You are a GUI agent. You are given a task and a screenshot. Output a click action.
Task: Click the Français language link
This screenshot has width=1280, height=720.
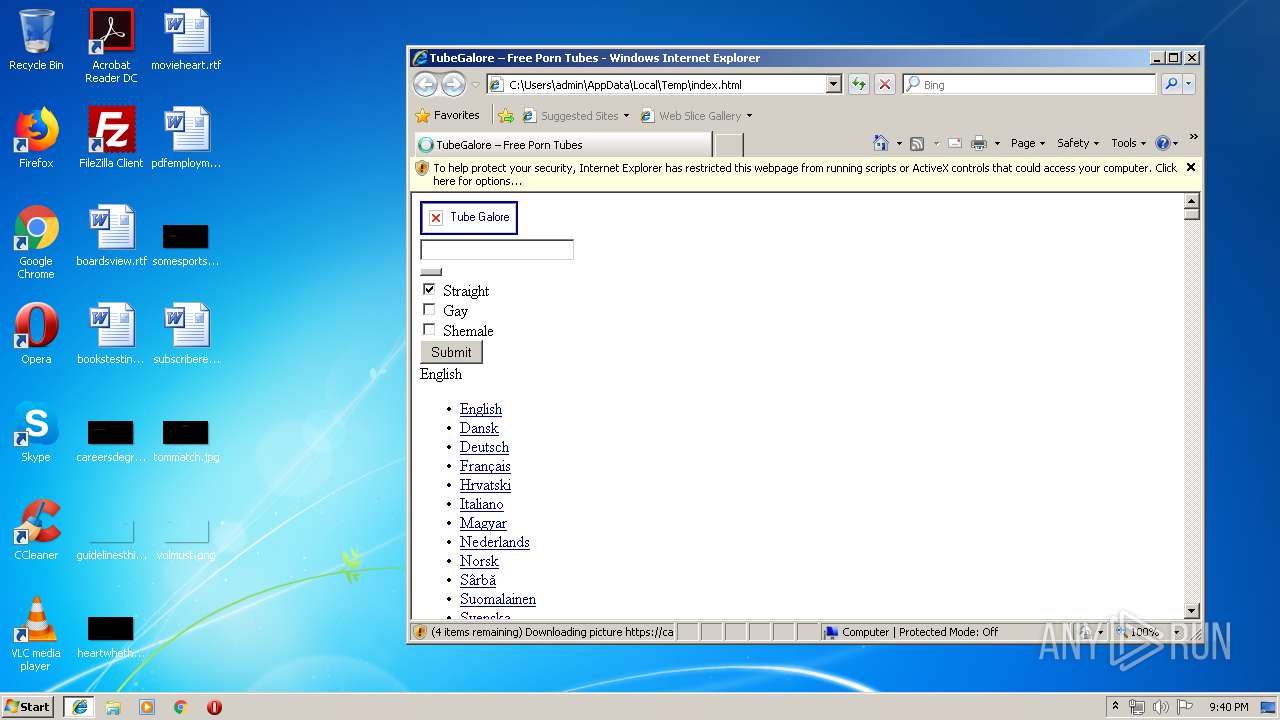(x=485, y=466)
